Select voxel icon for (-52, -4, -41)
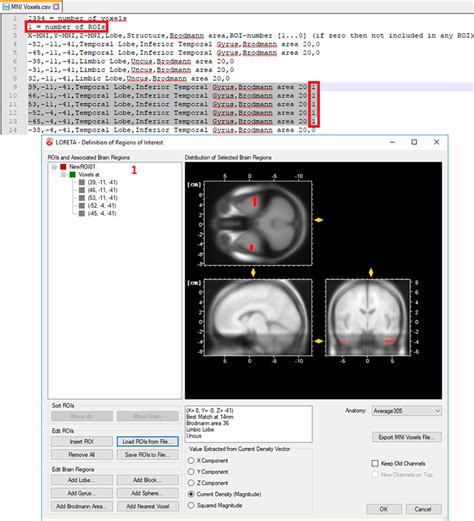The width and height of the screenshot is (474, 521). [x=82, y=206]
